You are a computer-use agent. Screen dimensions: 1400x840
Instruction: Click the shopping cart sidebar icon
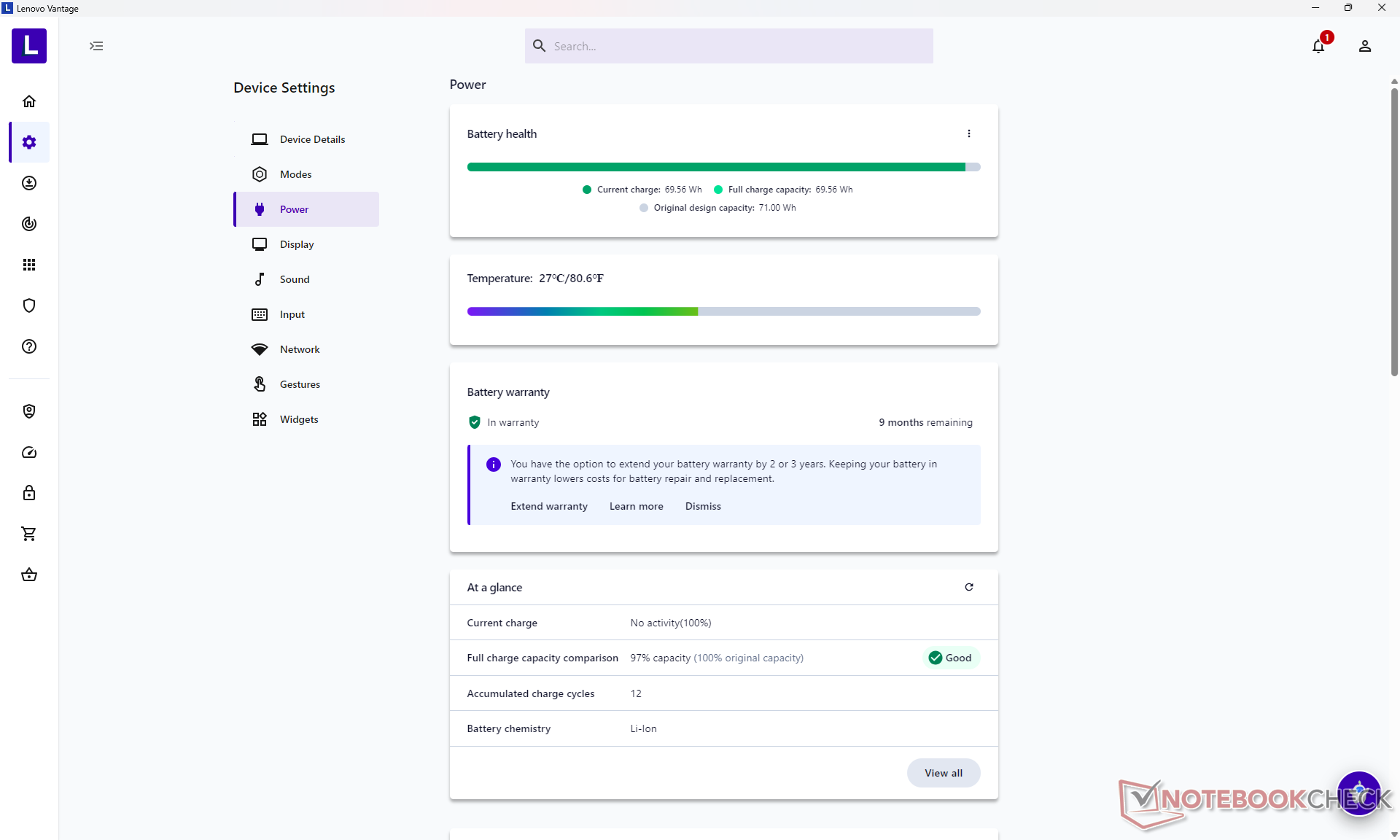point(29,534)
